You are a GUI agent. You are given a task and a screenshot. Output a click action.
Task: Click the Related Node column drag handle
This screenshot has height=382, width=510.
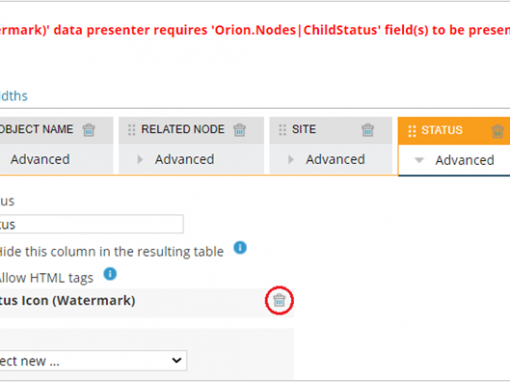132,130
